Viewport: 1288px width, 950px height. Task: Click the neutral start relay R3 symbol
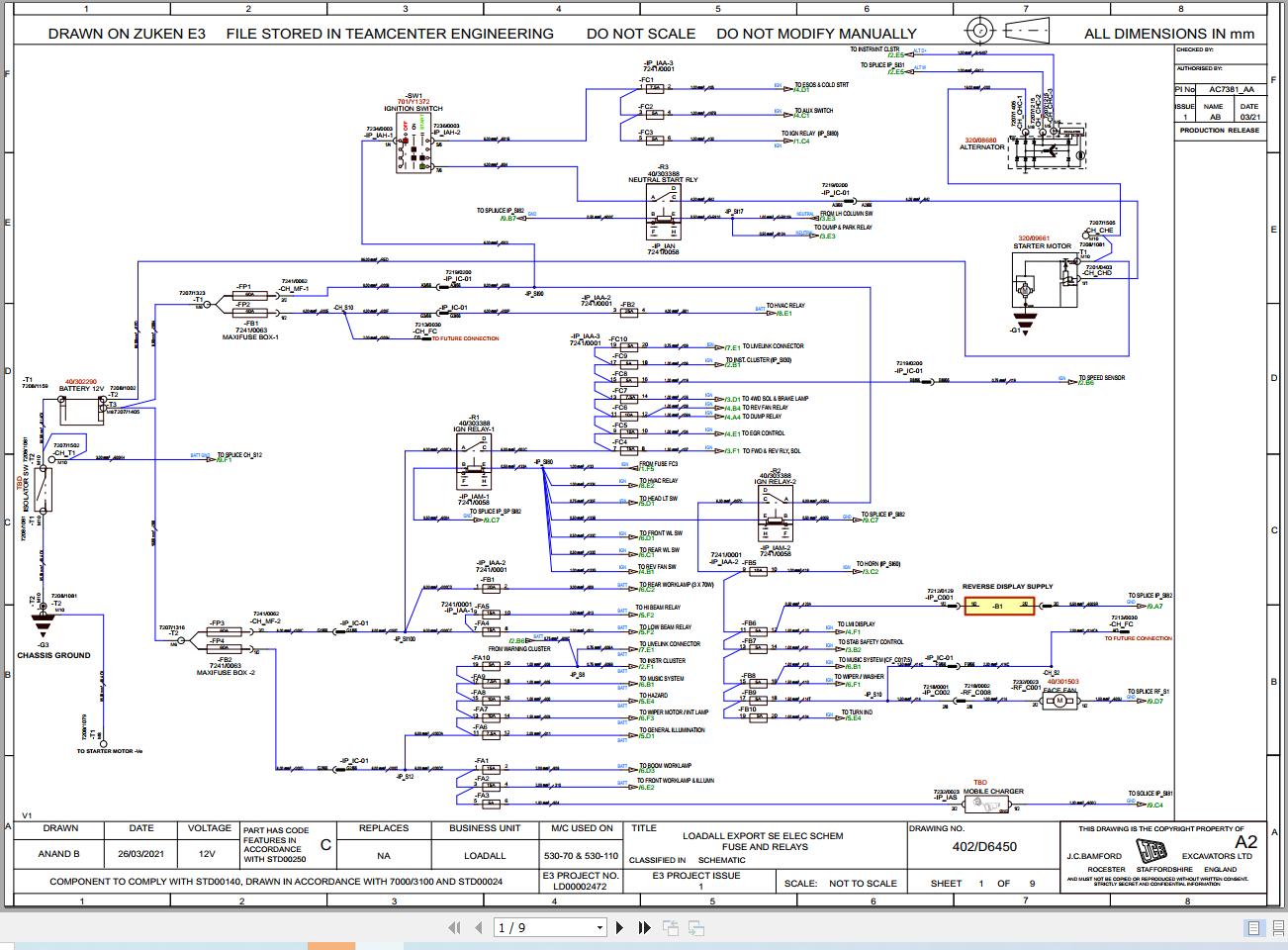(x=663, y=212)
